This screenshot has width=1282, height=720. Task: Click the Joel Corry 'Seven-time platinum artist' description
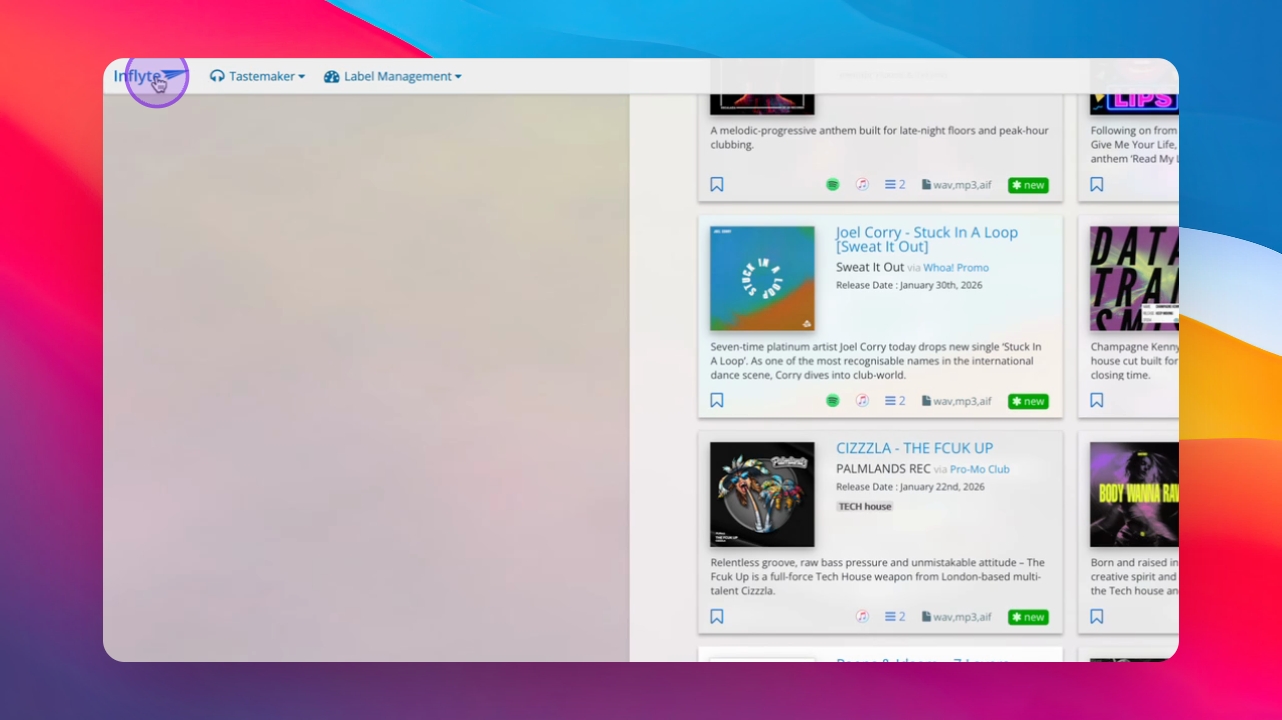876,361
